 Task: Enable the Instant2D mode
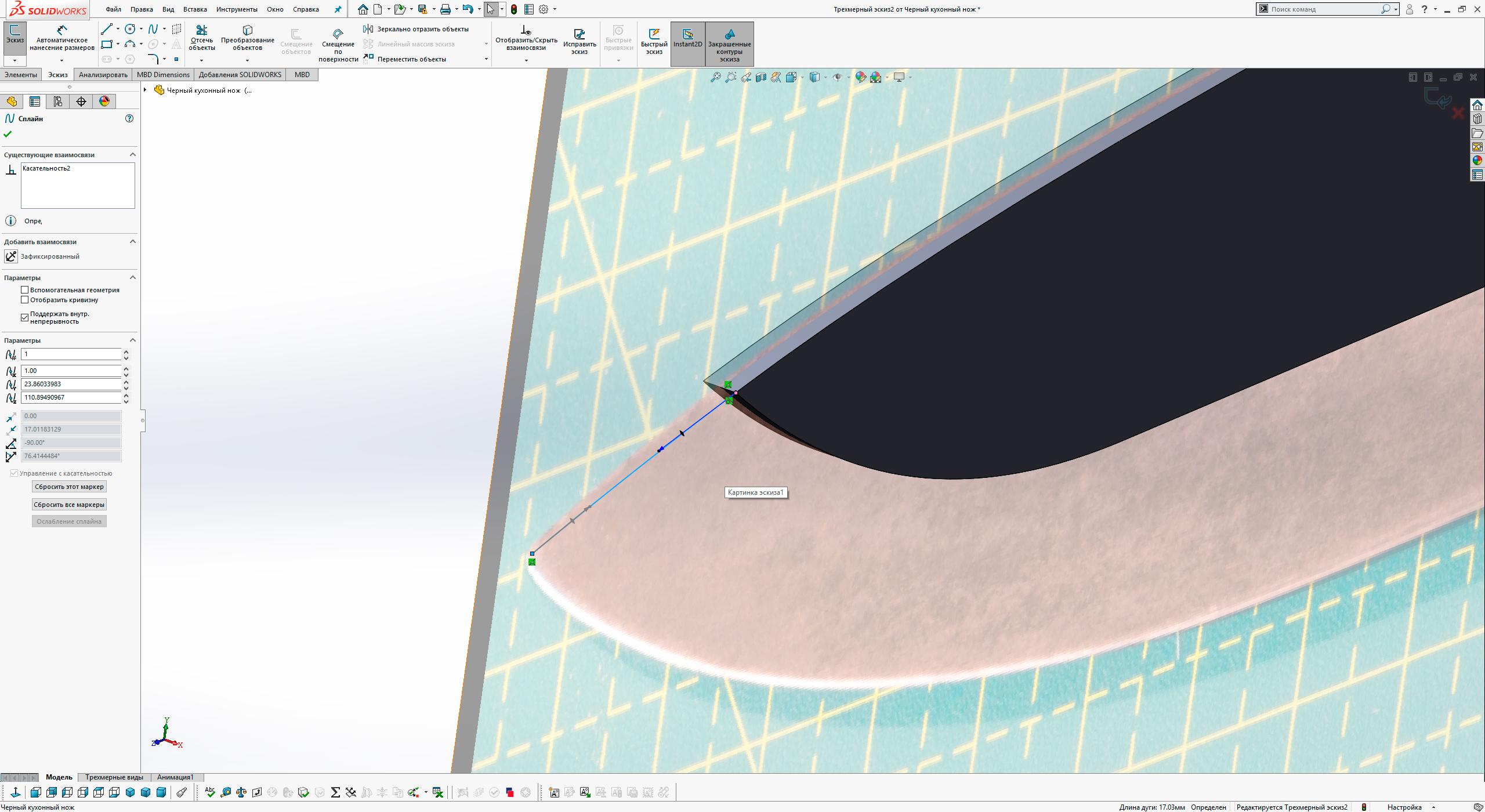click(x=687, y=39)
